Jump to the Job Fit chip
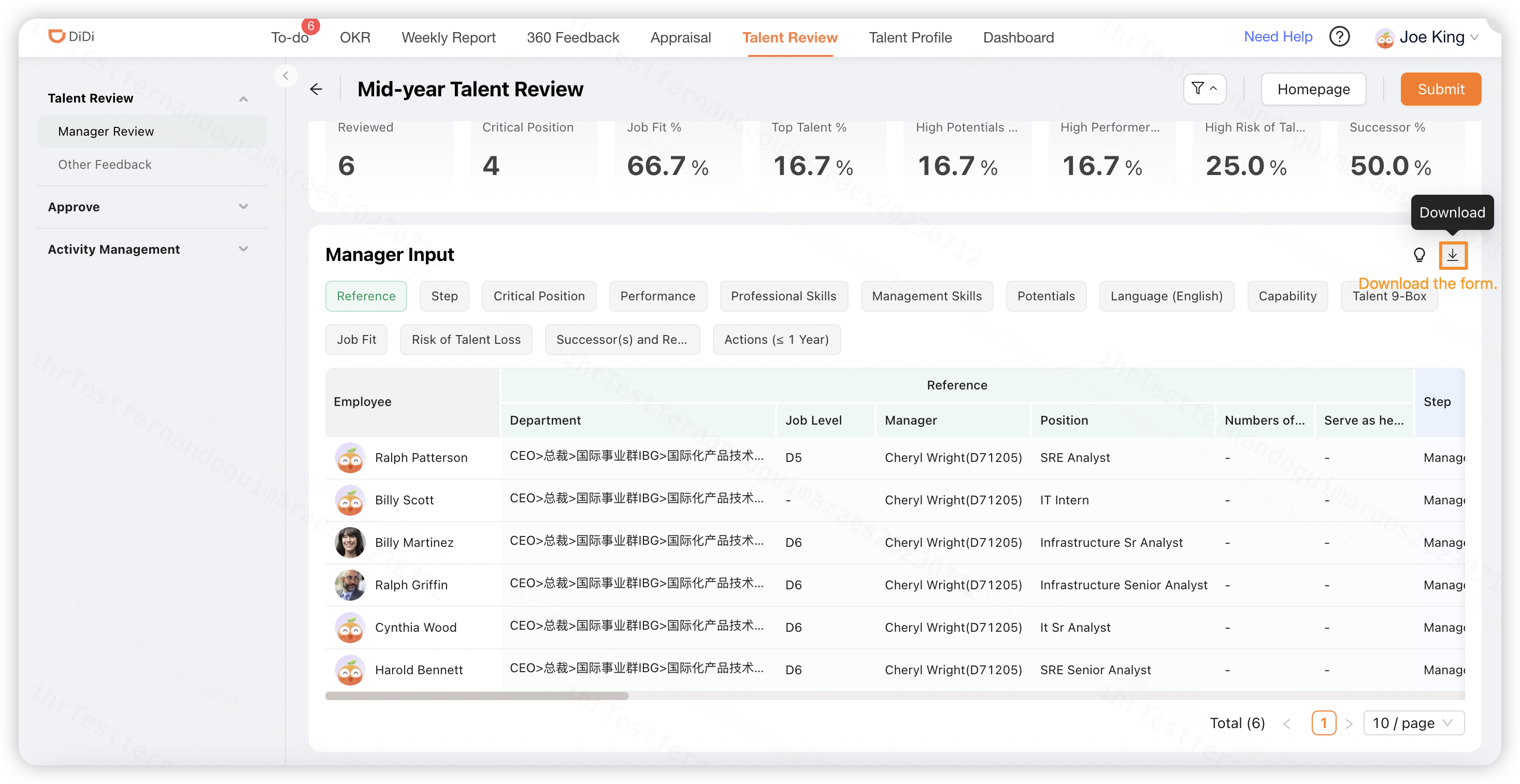This screenshot has height=784, width=1520. tap(356, 340)
